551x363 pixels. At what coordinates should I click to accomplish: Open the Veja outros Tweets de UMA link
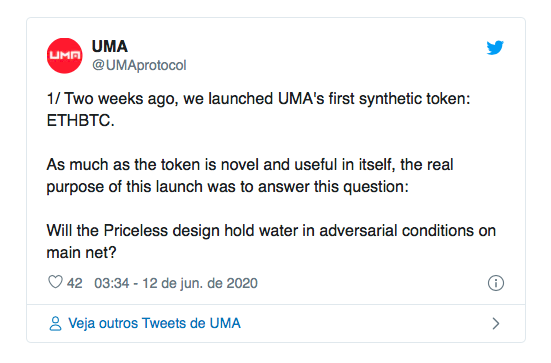pos(154,323)
